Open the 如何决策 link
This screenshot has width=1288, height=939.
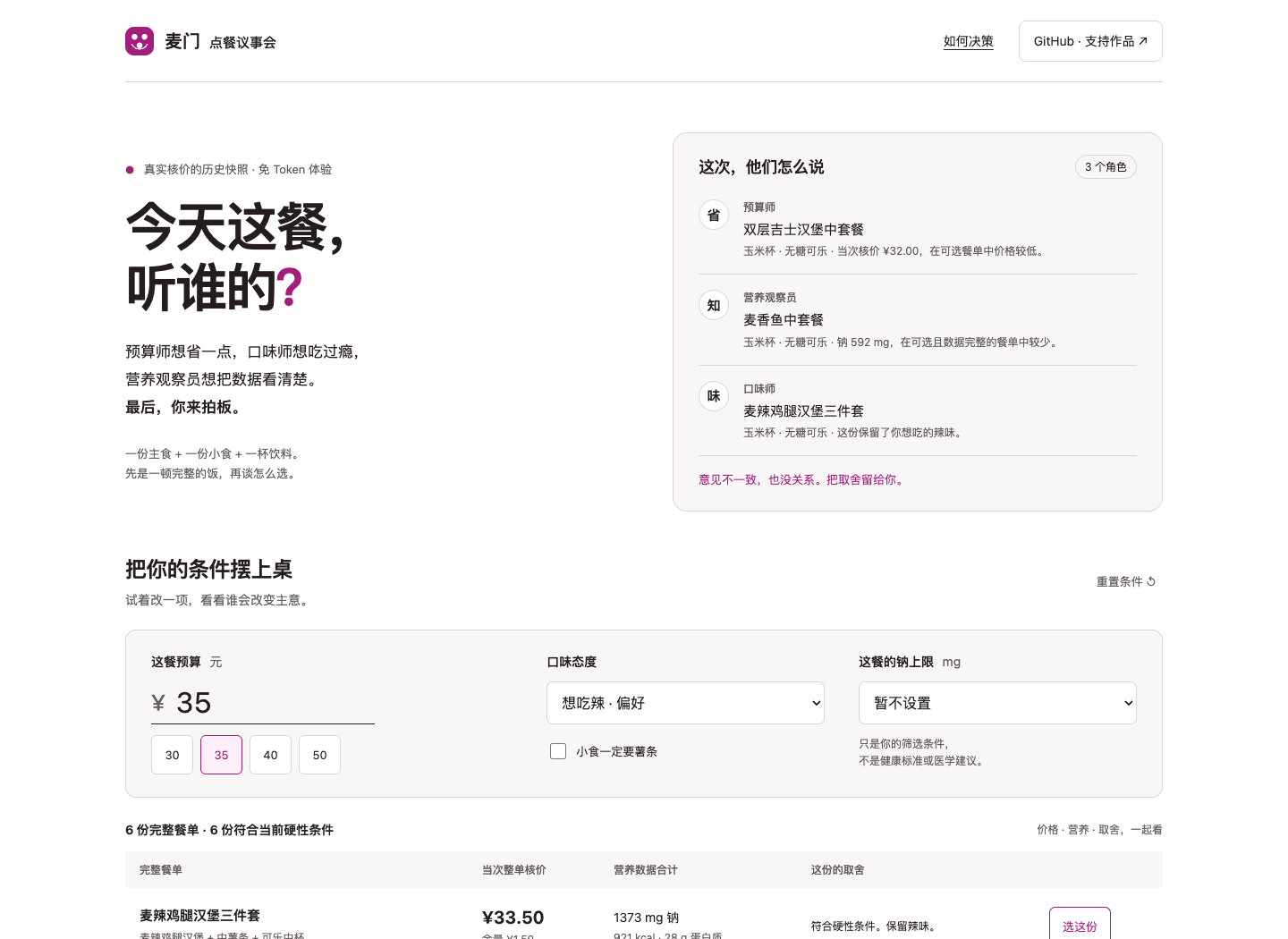[969, 41]
